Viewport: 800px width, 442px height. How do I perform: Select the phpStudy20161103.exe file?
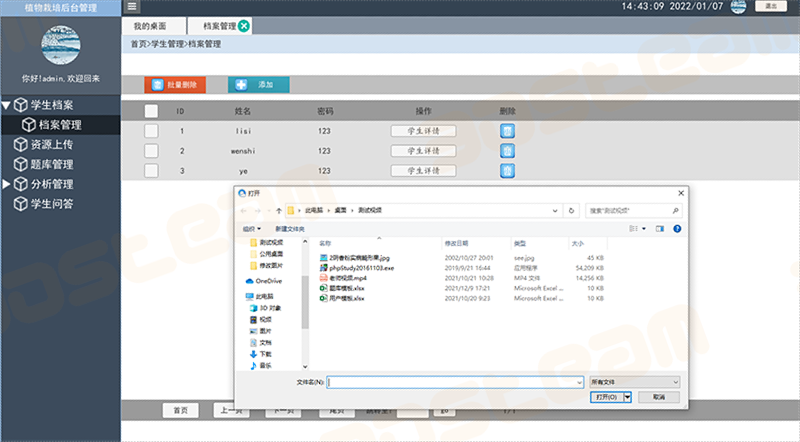[357, 268]
